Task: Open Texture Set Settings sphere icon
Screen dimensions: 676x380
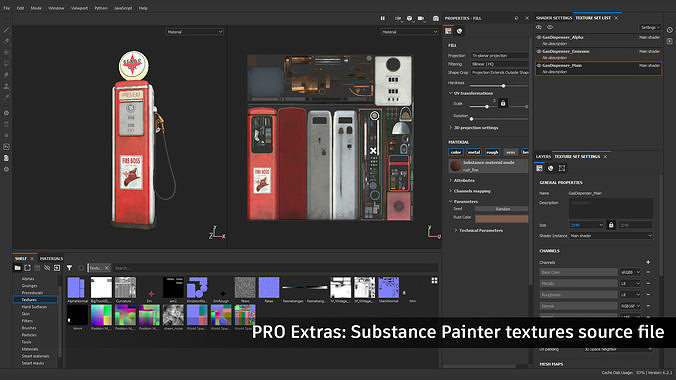Action: [x=551, y=168]
